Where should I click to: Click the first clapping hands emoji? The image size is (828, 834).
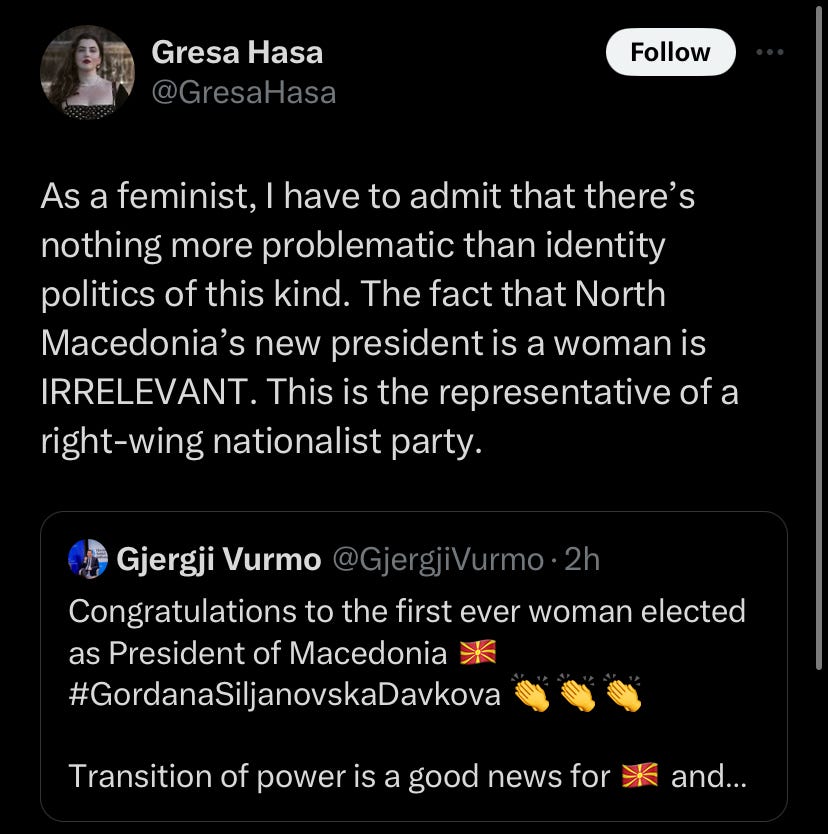[531, 693]
